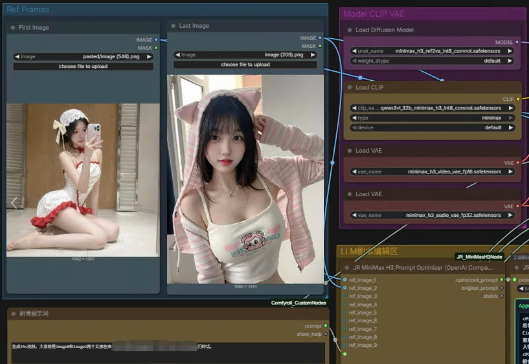Image resolution: width=529 pixels, height=364 pixels.
Task: Select previous image arrow in First Image node
Action: tap(17, 57)
